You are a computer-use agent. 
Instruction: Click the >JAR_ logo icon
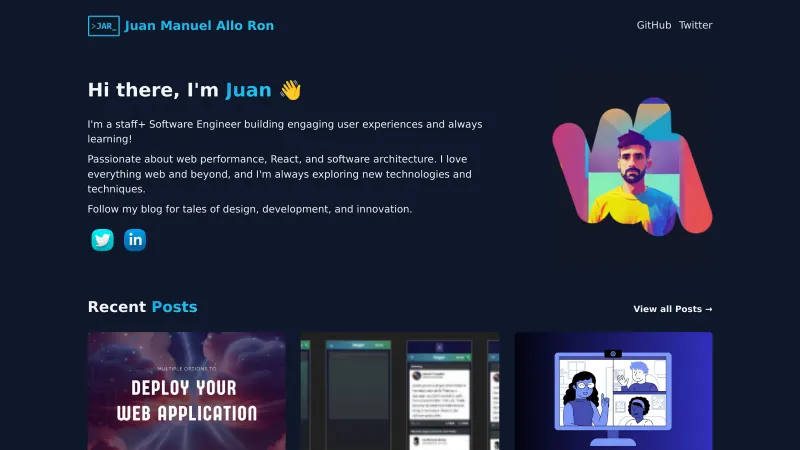103,26
